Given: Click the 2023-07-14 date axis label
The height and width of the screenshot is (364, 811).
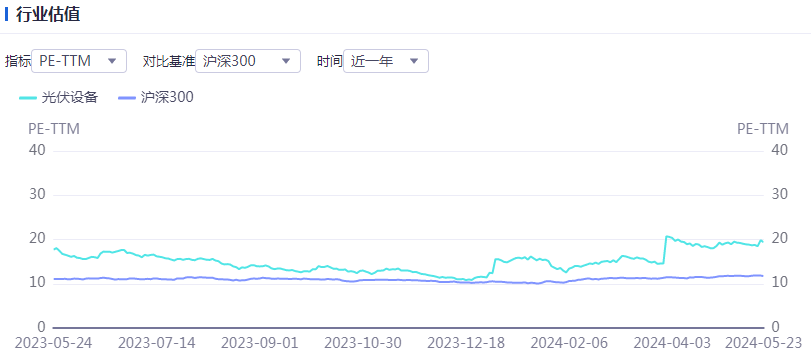Looking at the screenshot, I should tap(157, 343).
